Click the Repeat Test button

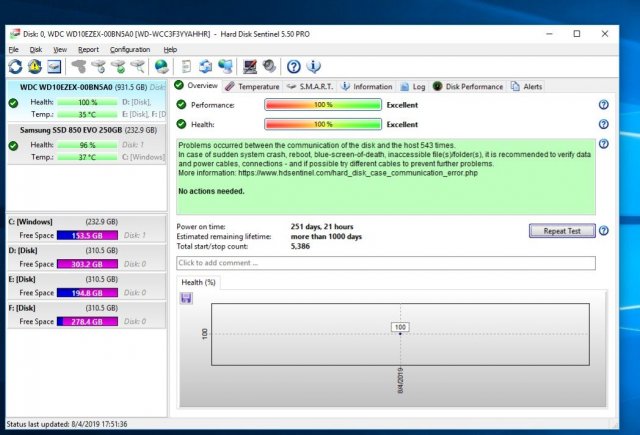click(562, 231)
